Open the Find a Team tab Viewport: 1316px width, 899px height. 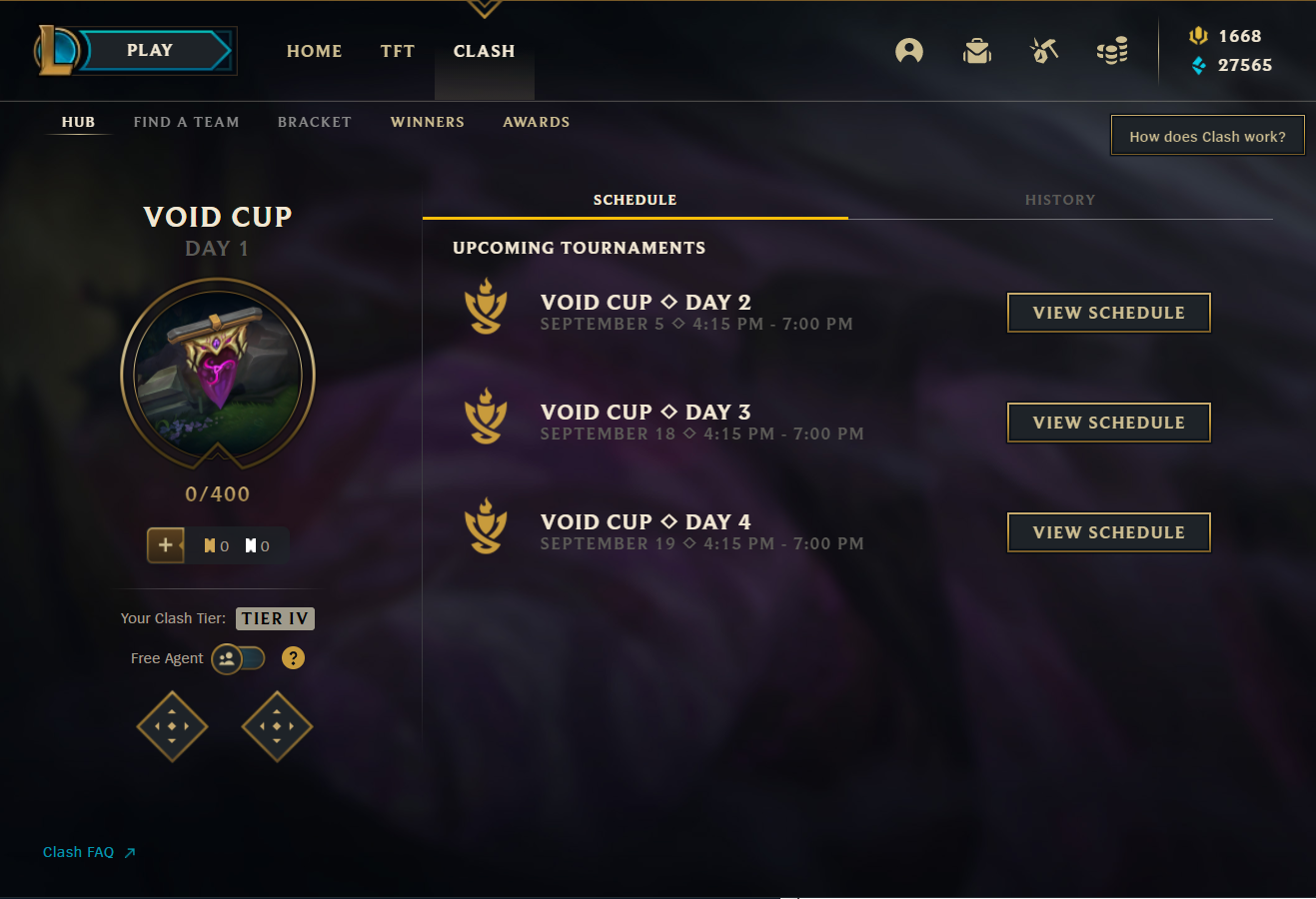[x=186, y=122]
